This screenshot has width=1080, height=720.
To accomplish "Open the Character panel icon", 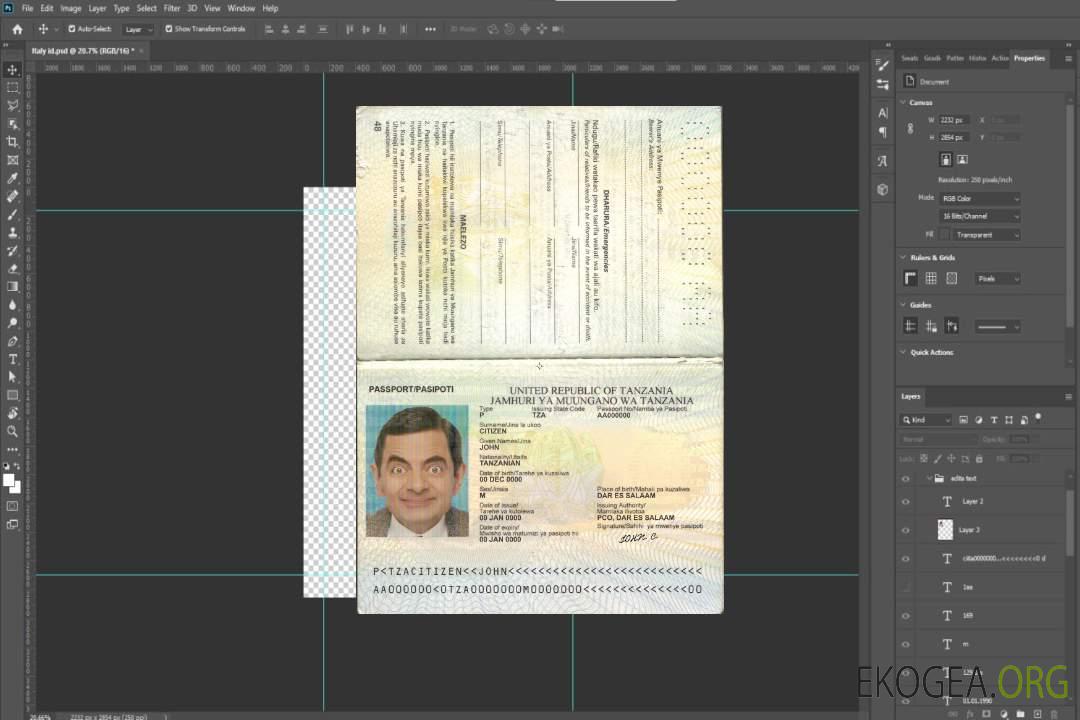I will click(x=882, y=112).
